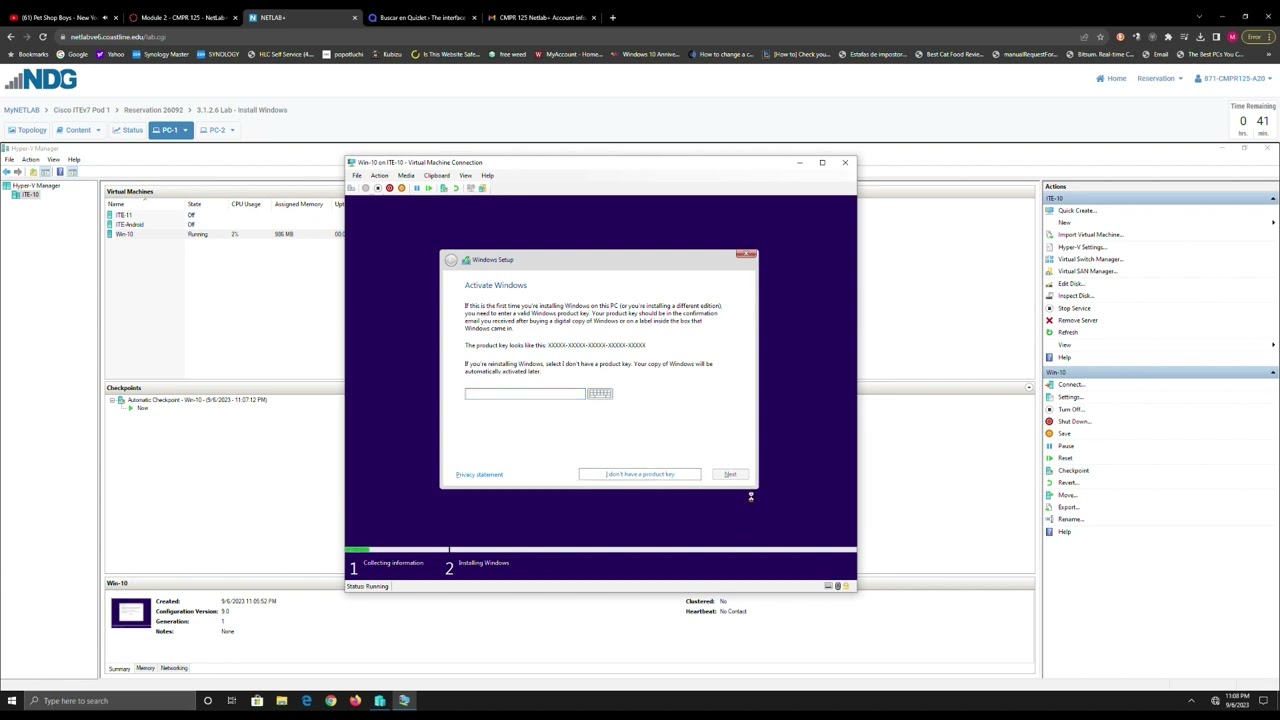This screenshot has width=1280, height=720.
Task: Open the Reservation dropdown in NETLAB header
Action: [x=1160, y=78]
